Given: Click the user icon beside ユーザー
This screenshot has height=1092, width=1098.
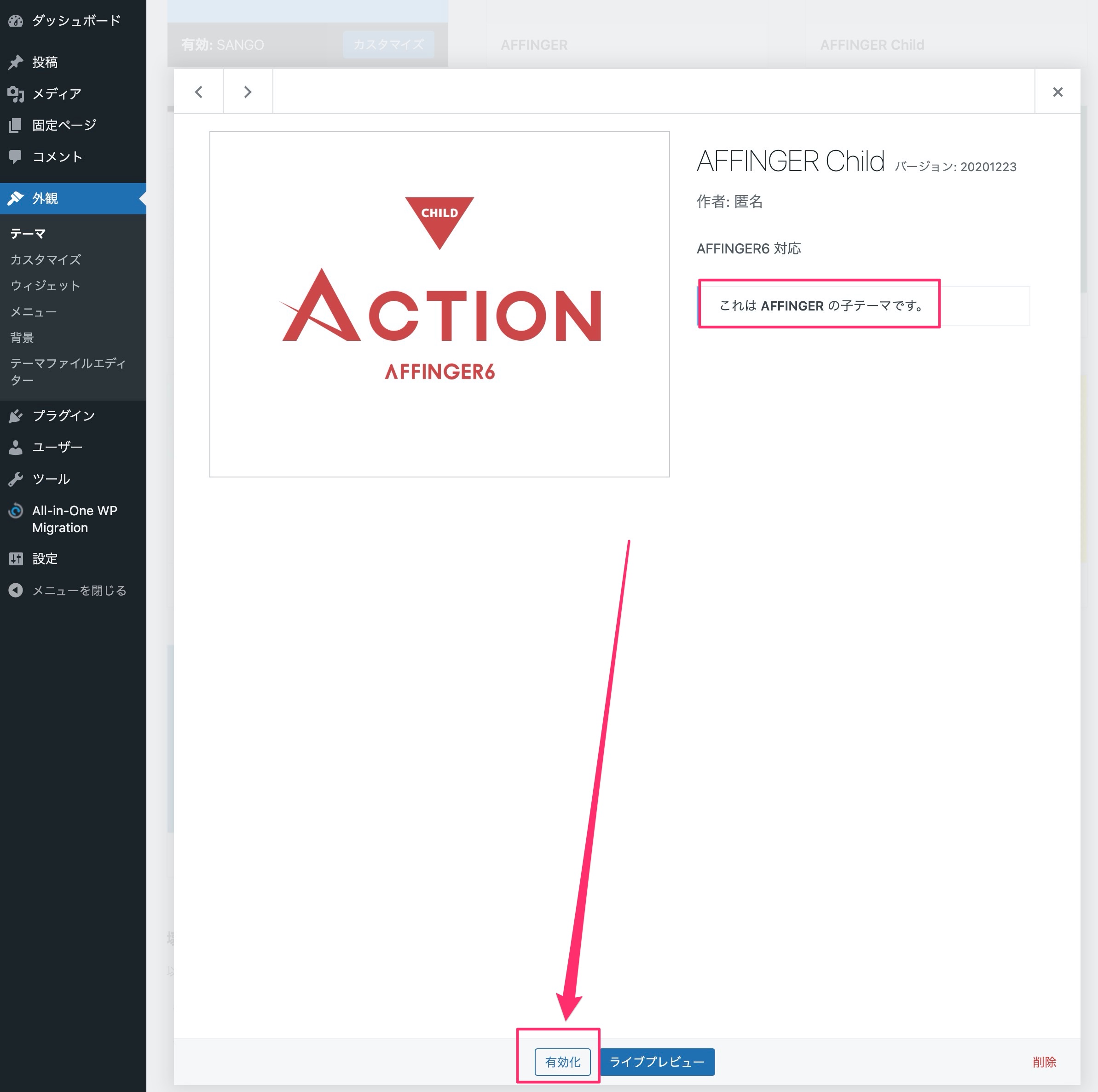Looking at the screenshot, I should pos(16,447).
